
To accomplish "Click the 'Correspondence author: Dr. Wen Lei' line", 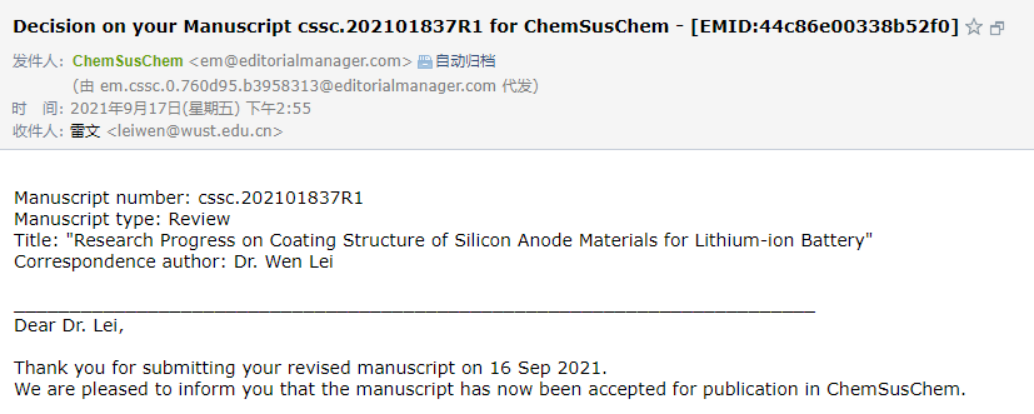I will tap(173, 261).
